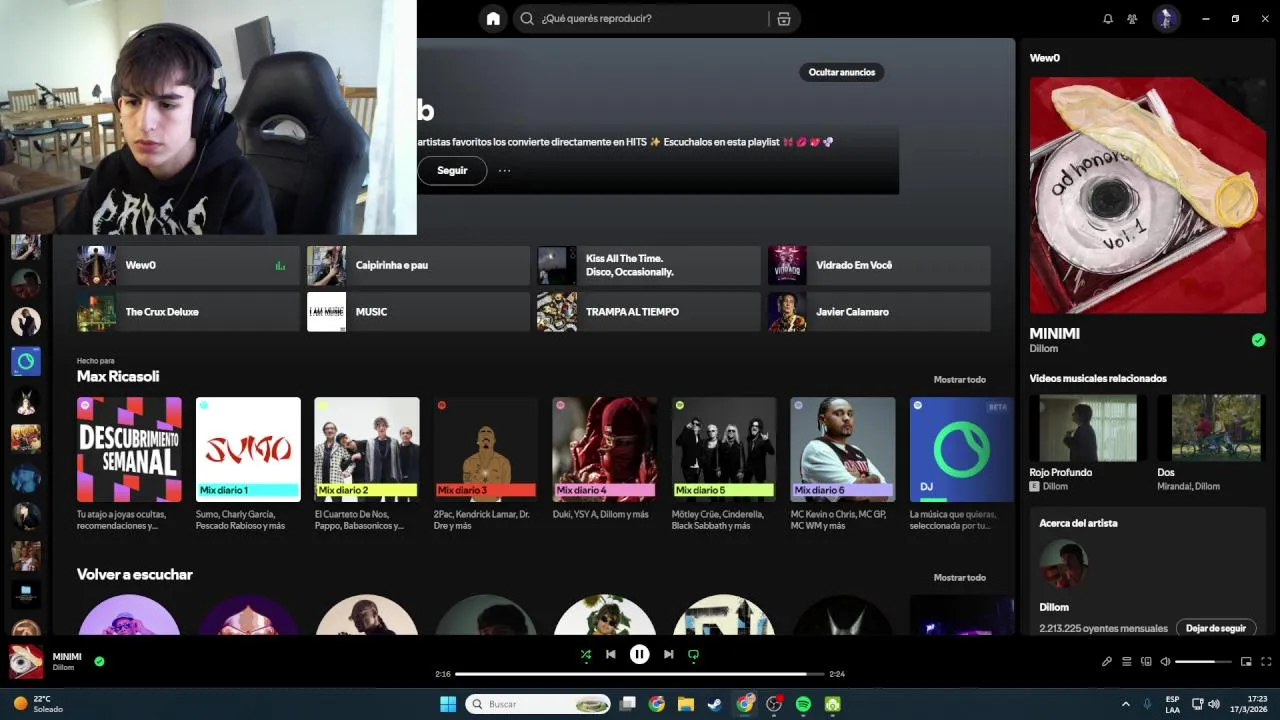Image resolution: width=1280 pixels, height=720 pixels.
Task: Click the search field '¿Qué querés reproducir?'
Action: coord(655,18)
